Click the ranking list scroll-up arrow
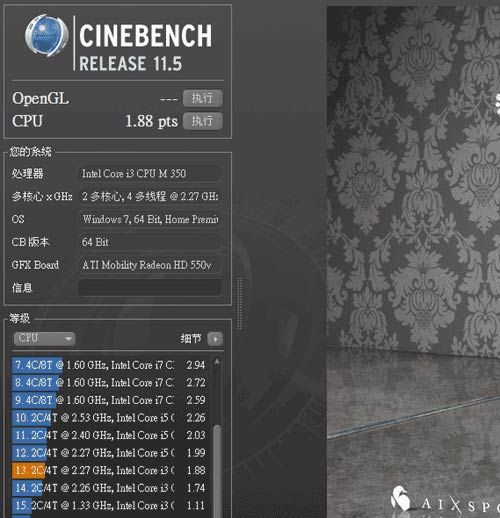Image resolution: width=500 pixels, height=518 pixels. 217,361
